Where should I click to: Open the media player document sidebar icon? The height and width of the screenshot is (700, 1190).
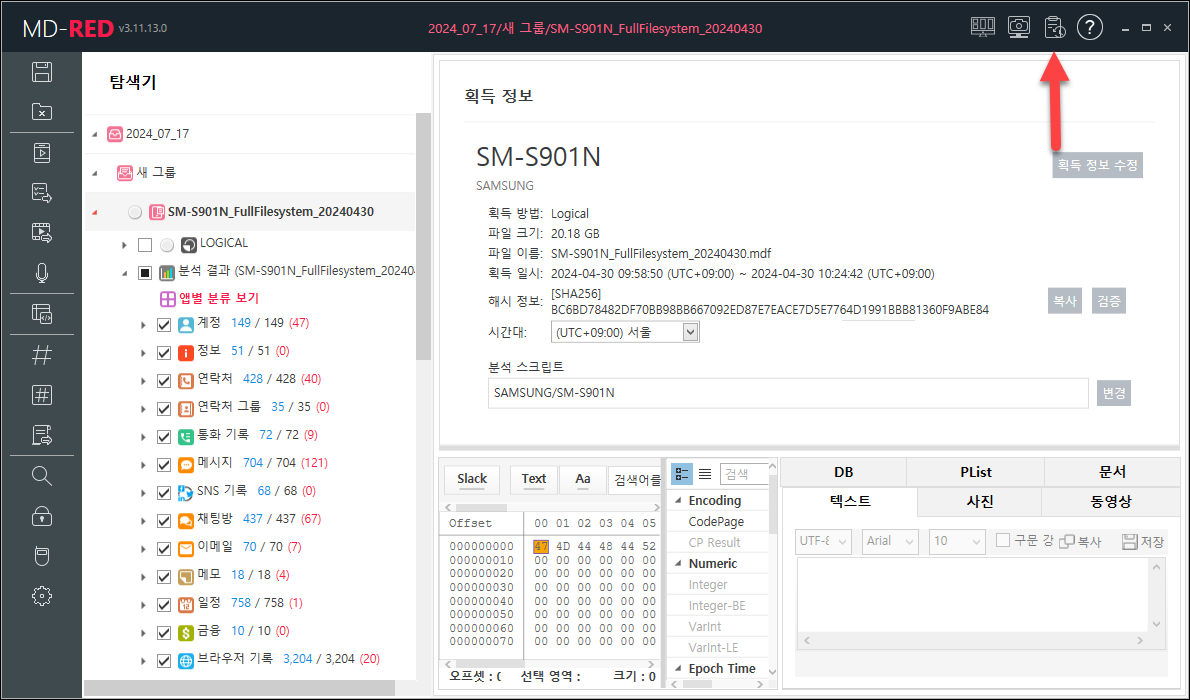(x=42, y=153)
